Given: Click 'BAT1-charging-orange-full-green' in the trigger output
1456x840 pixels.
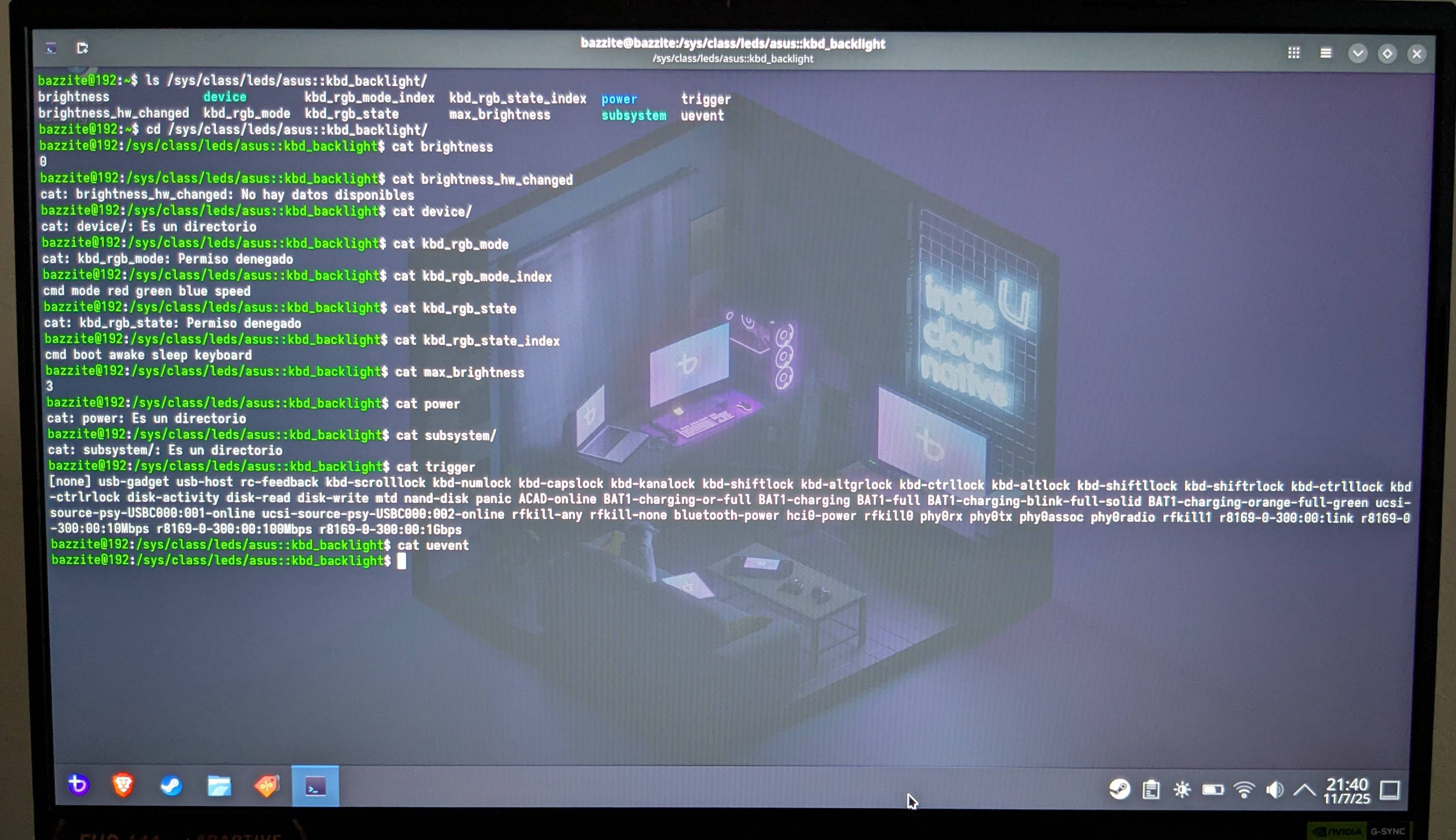Looking at the screenshot, I should tap(1257, 502).
